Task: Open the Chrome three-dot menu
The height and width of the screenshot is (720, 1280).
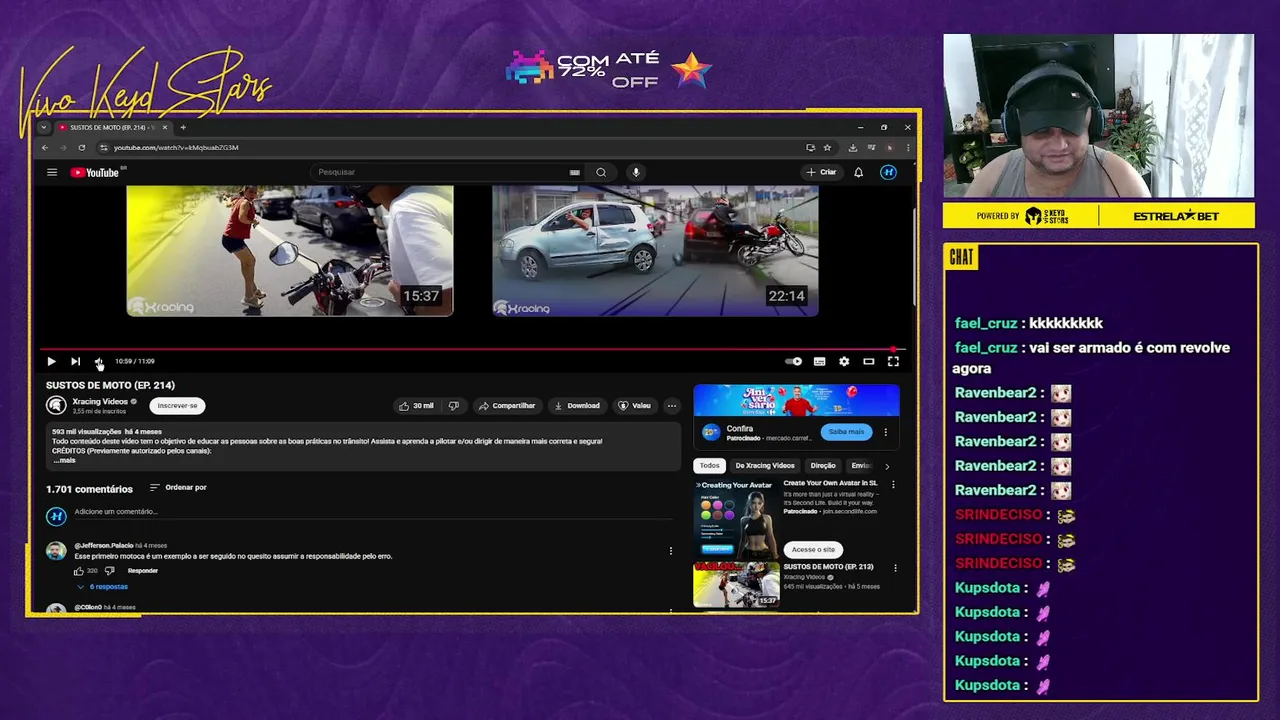Action: 908,147
